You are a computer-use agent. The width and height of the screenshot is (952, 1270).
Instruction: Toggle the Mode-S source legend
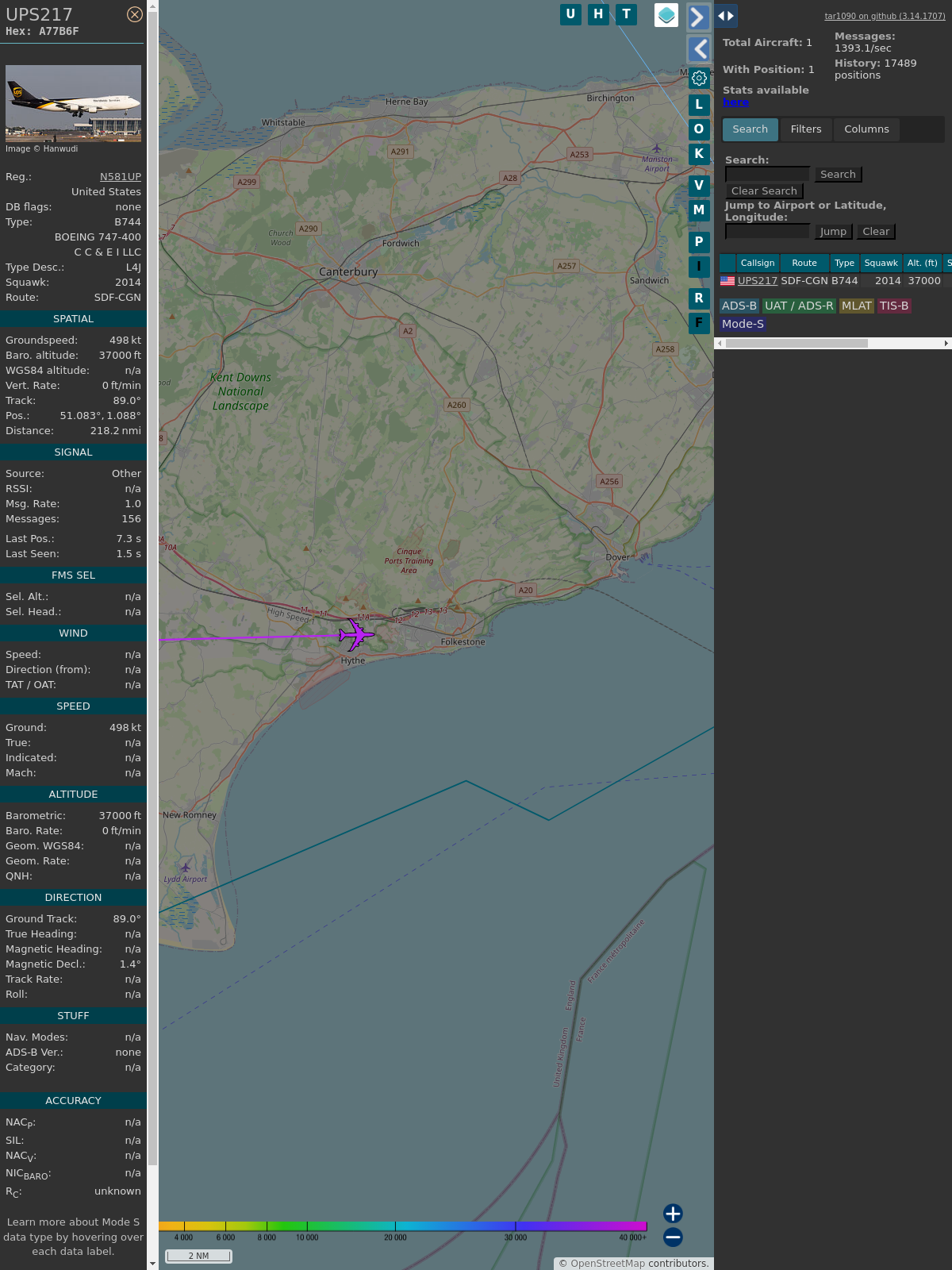(743, 324)
